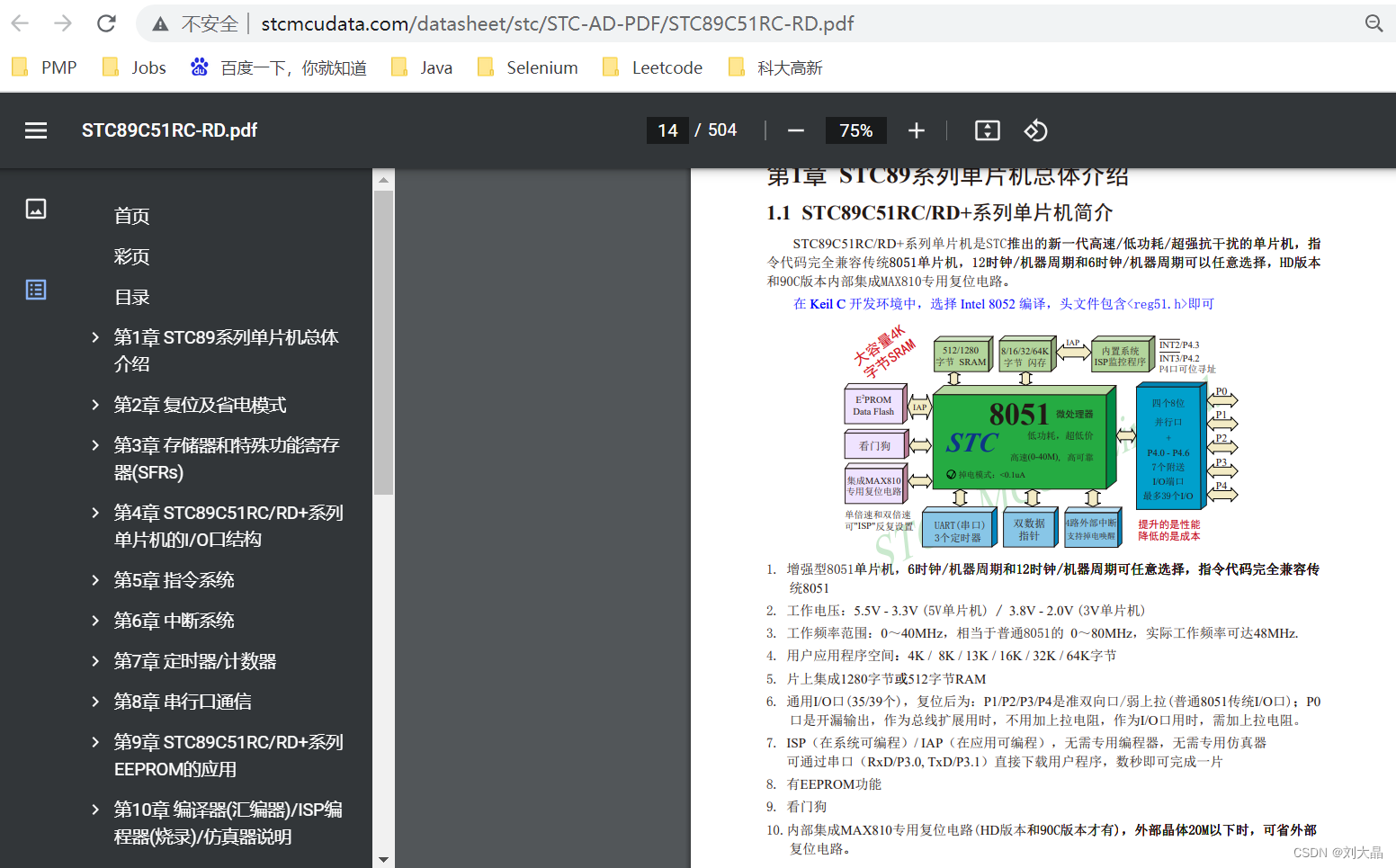Click the 看门狗 block in the diagram
The image size is (1396, 868).
click(874, 445)
